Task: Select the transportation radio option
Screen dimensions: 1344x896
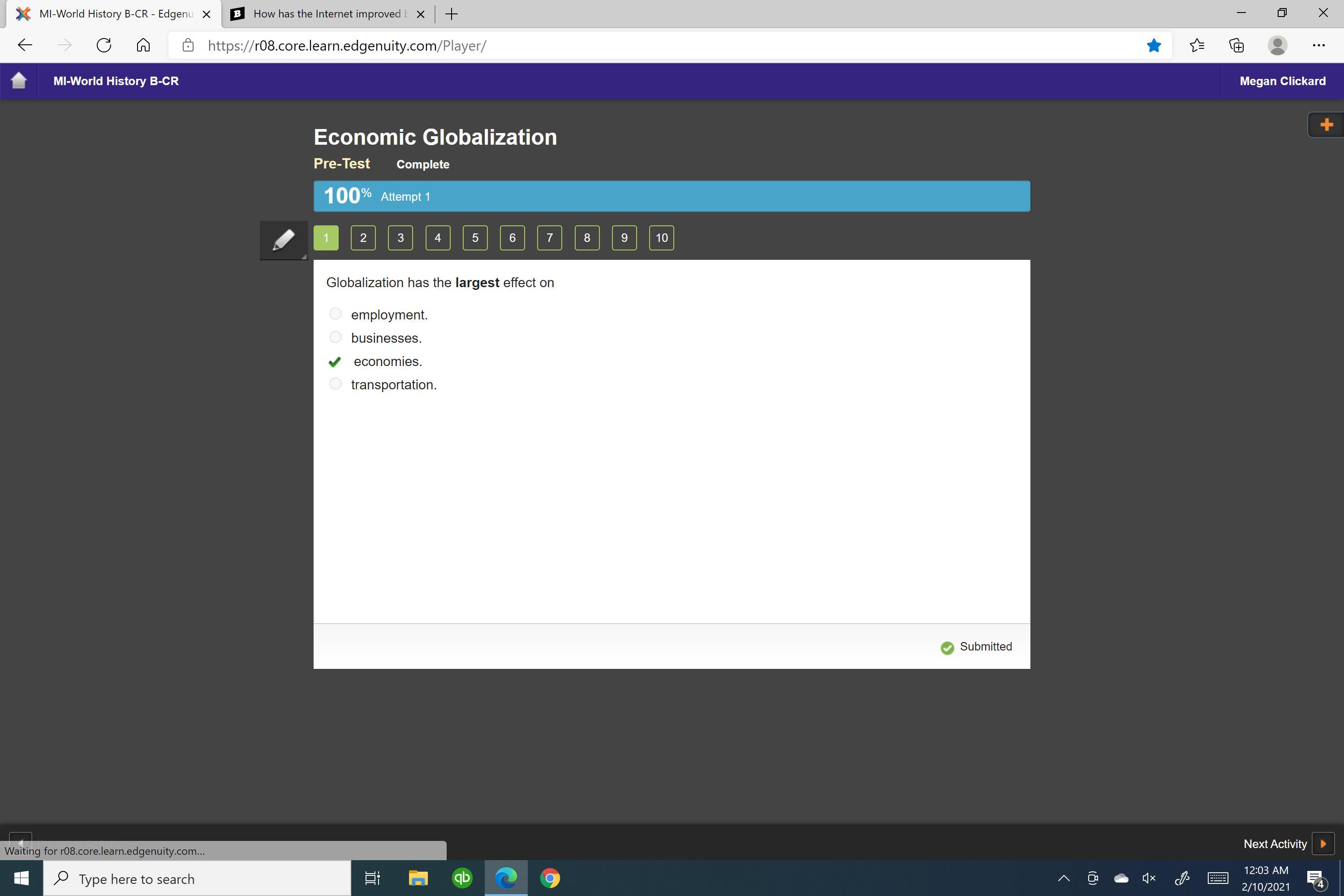Action: [x=336, y=384]
